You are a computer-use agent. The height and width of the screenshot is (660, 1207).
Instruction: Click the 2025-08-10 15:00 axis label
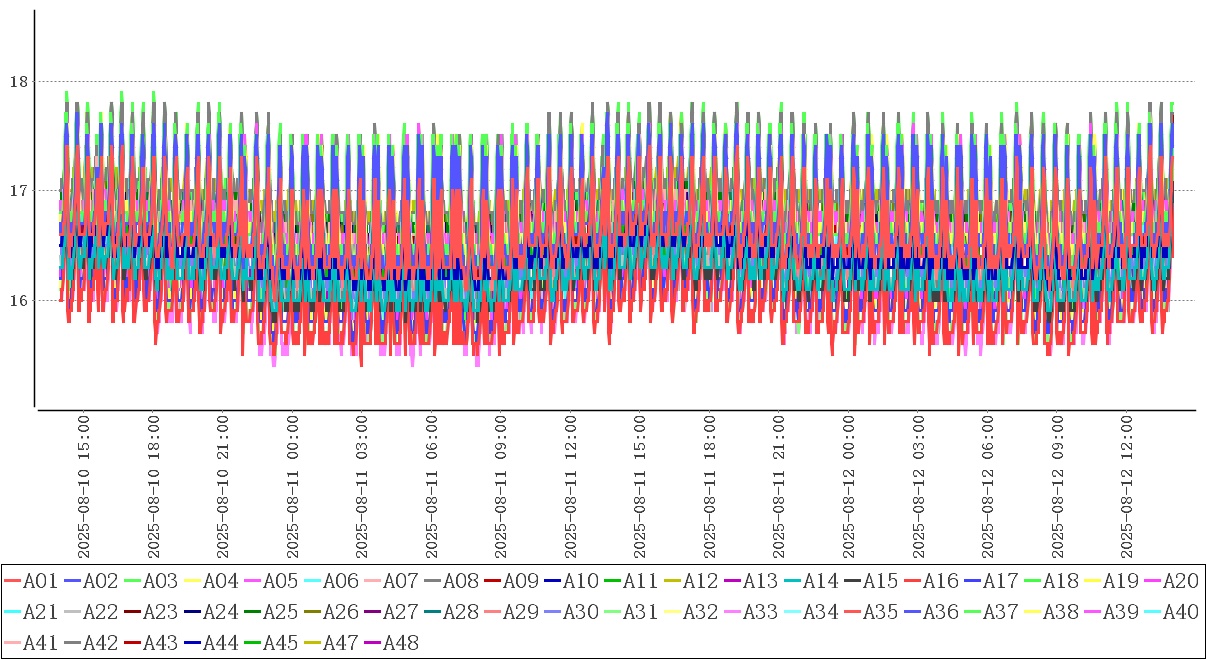(84, 487)
